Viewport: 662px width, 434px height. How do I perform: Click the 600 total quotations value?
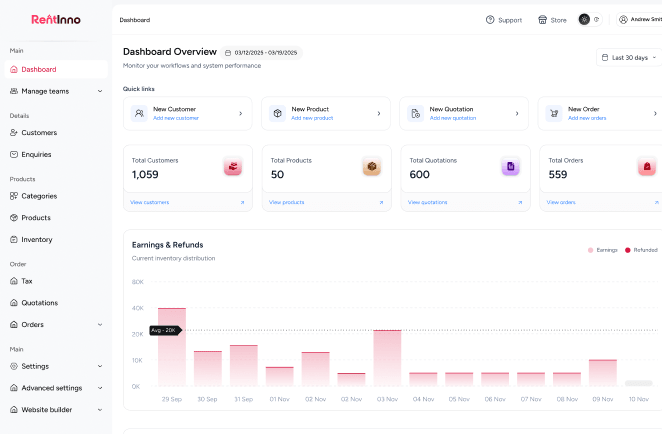coord(419,174)
